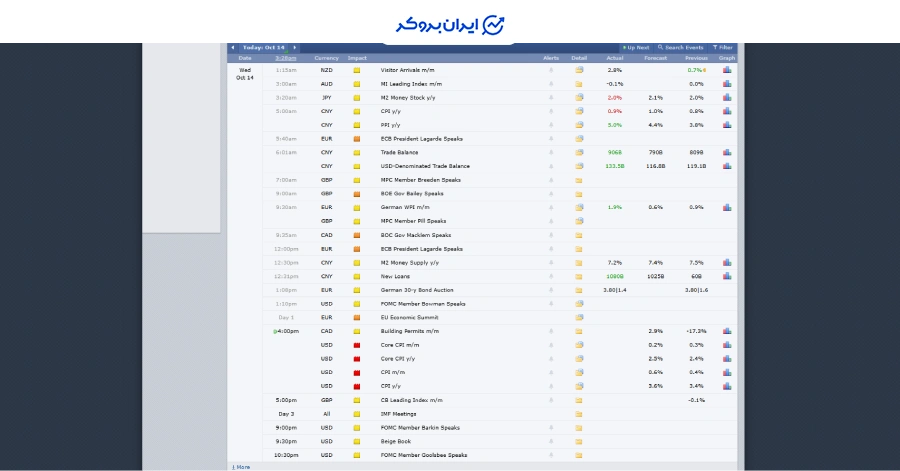Open the graph for New Loans
900x471 pixels.
[727, 277]
